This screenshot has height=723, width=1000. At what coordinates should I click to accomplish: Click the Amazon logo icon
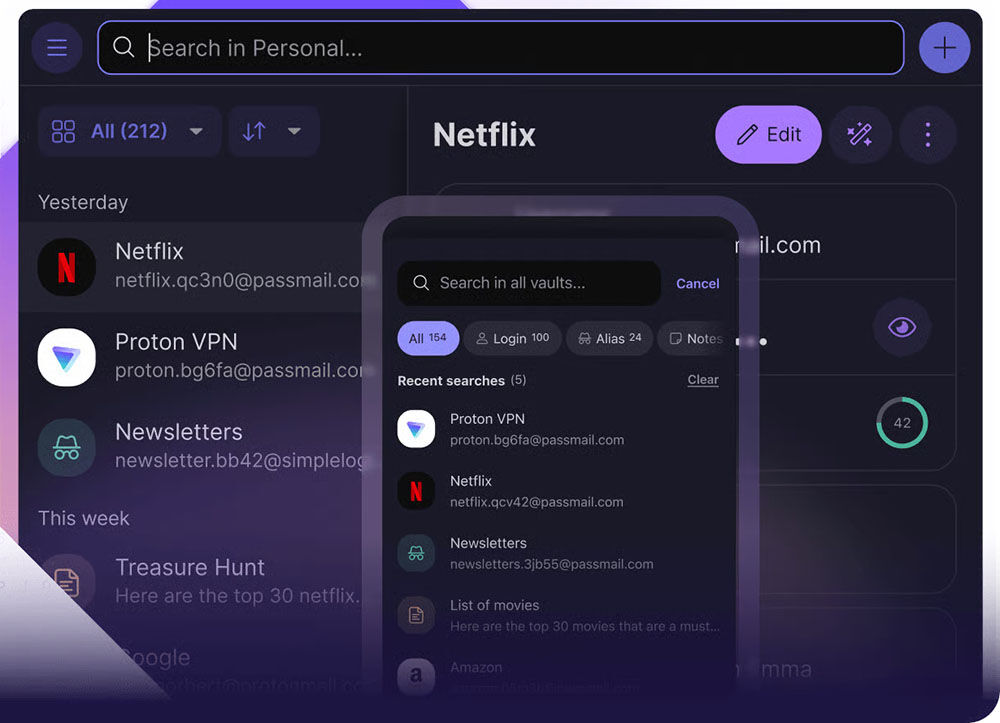point(416,676)
